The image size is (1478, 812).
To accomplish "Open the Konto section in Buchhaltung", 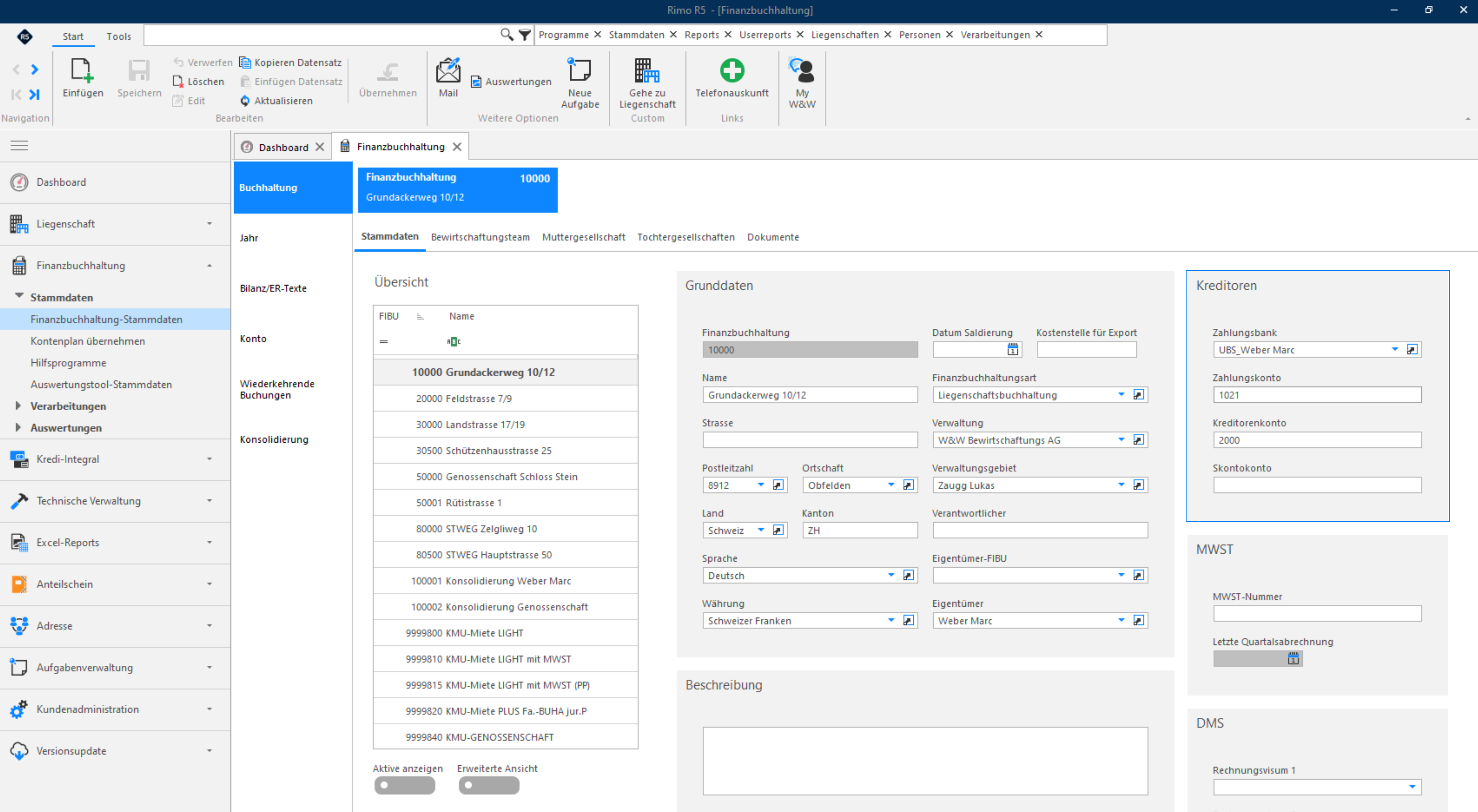I will click(253, 338).
